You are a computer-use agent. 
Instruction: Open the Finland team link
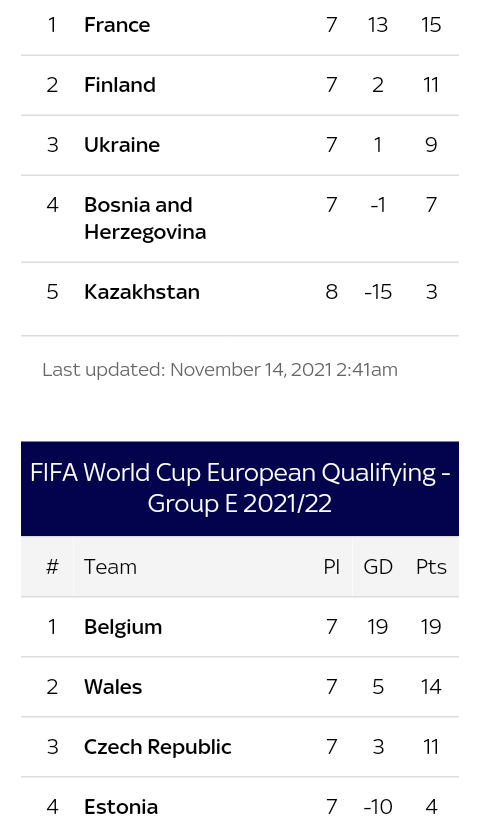point(120,85)
